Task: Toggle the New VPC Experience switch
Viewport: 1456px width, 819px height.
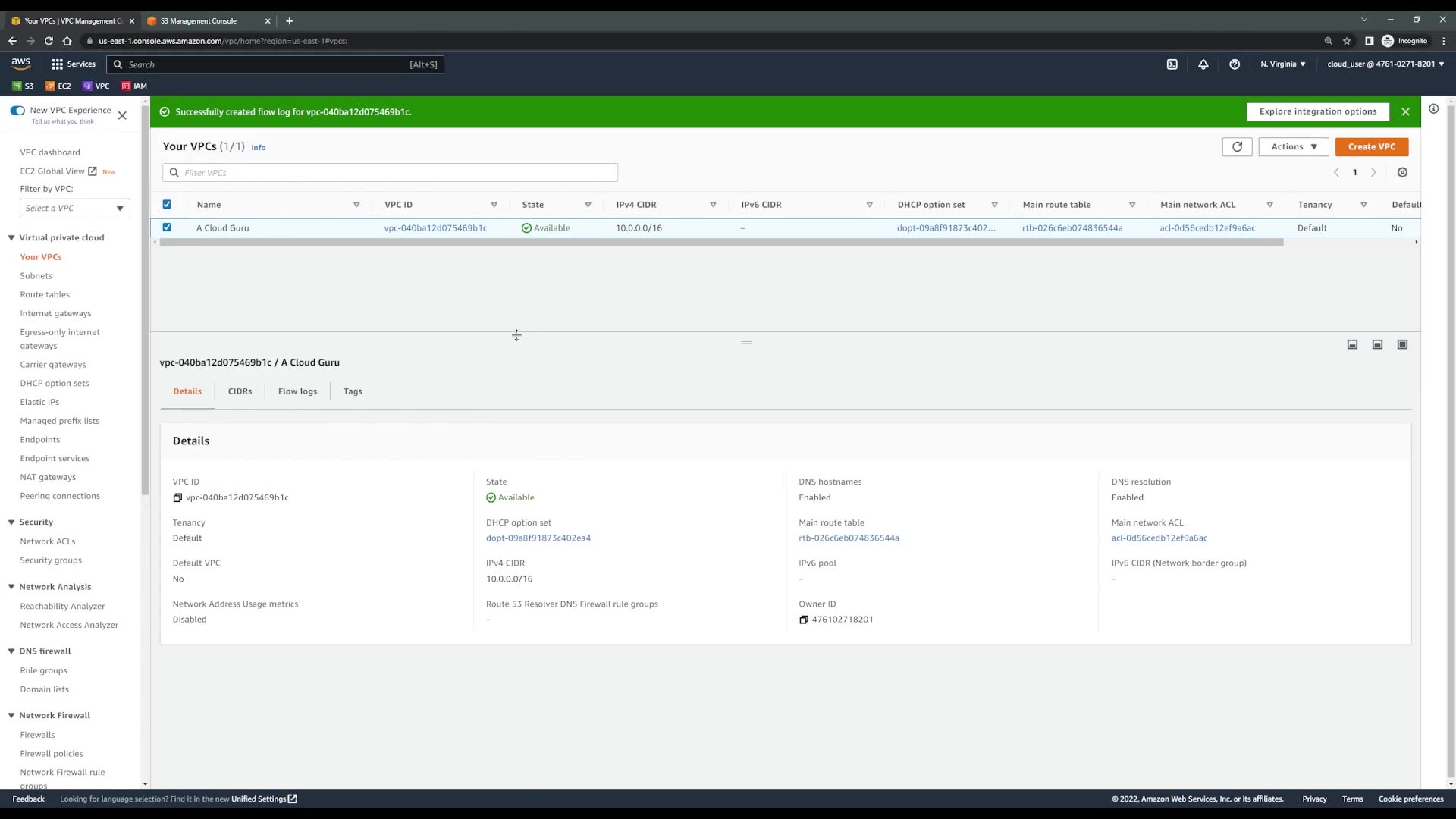Action: pos(17,111)
